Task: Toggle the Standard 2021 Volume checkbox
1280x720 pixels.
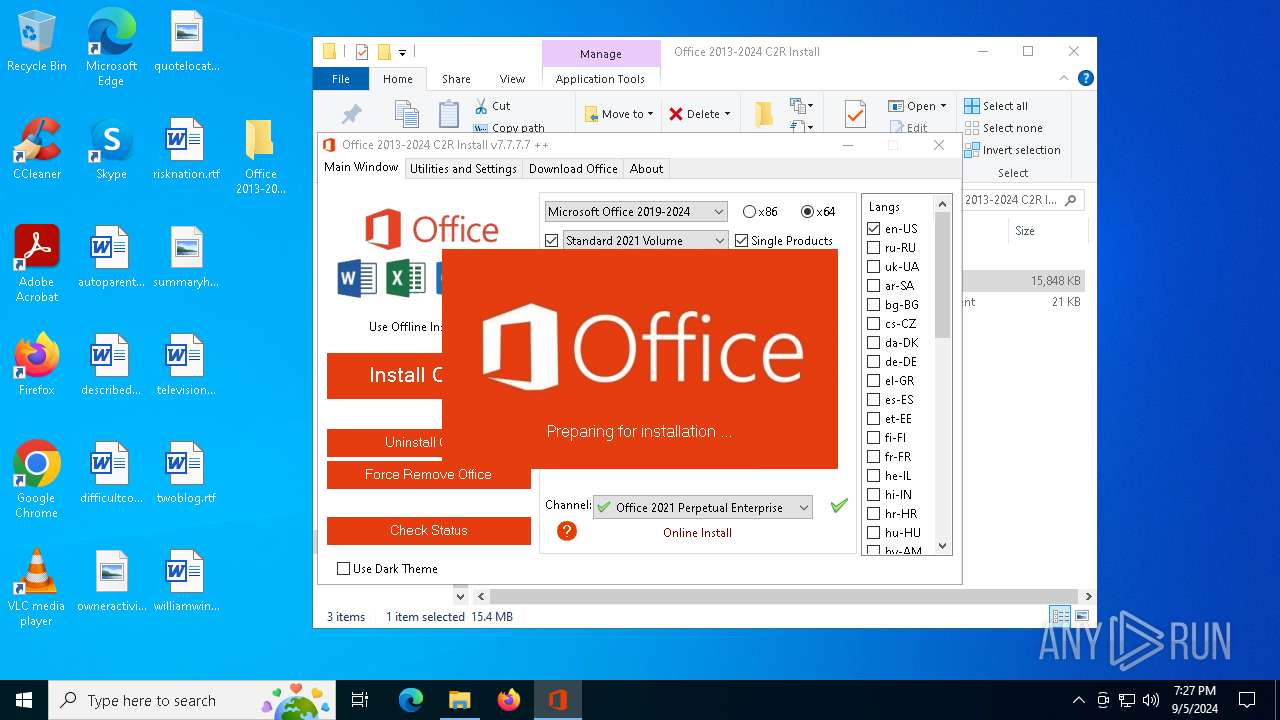Action: [x=551, y=241]
